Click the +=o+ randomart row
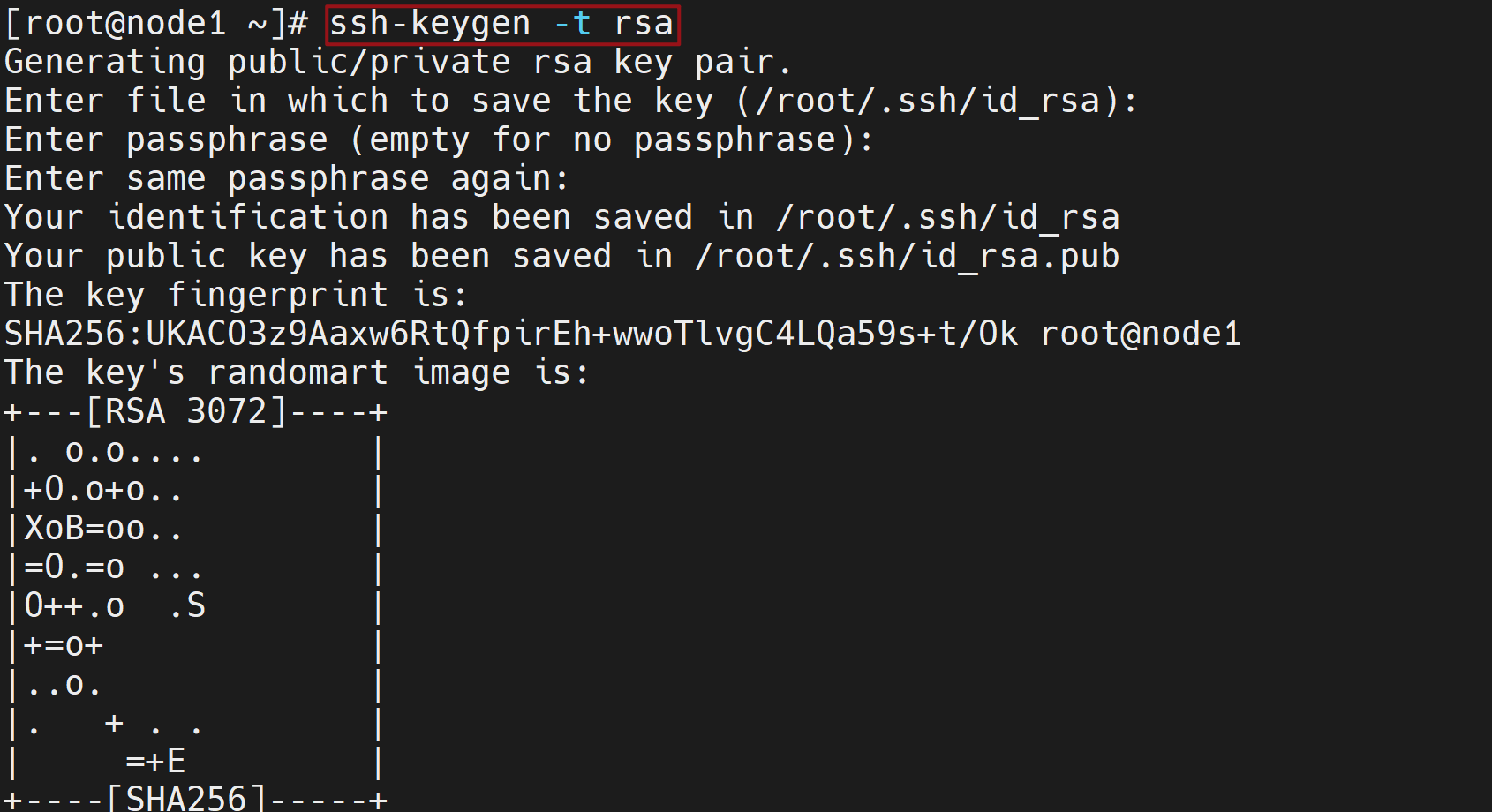1492x812 pixels. pyautogui.click(x=64, y=645)
